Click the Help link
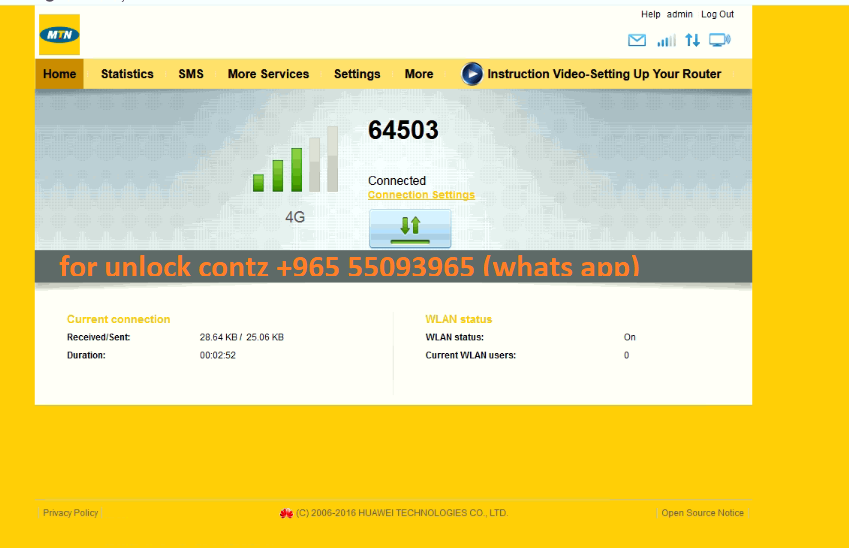The width and height of the screenshot is (849, 548). coord(651,14)
